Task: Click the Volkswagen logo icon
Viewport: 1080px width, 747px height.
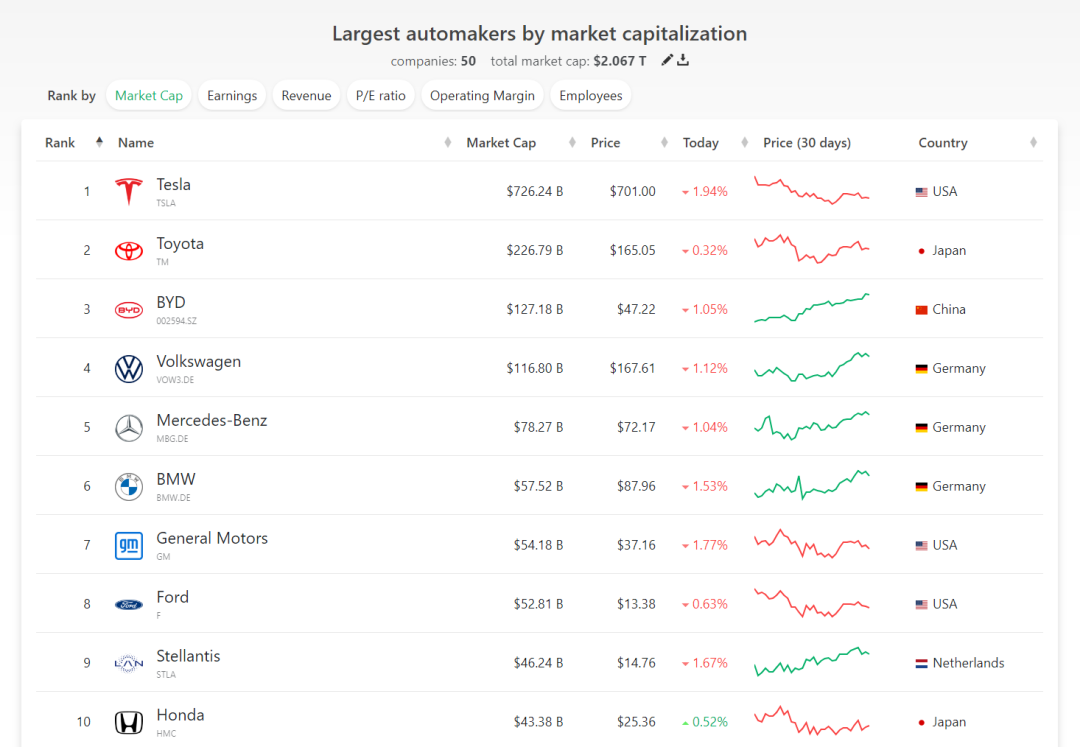Action: tap(129, 369)
